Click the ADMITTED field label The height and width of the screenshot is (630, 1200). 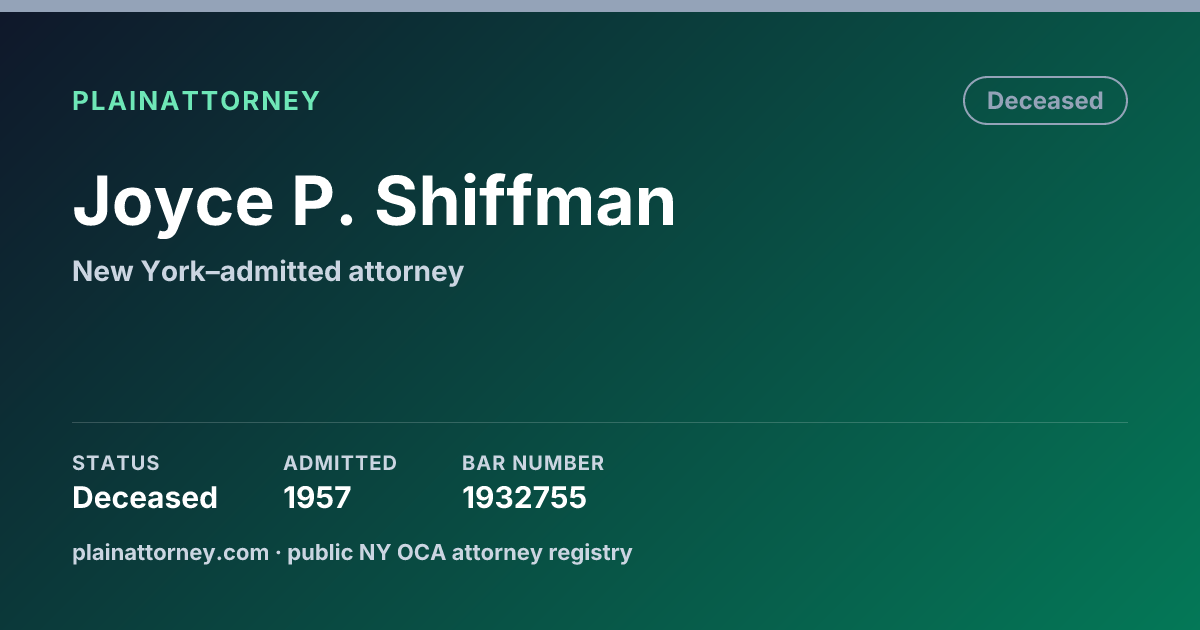click(x=340, y=463)
